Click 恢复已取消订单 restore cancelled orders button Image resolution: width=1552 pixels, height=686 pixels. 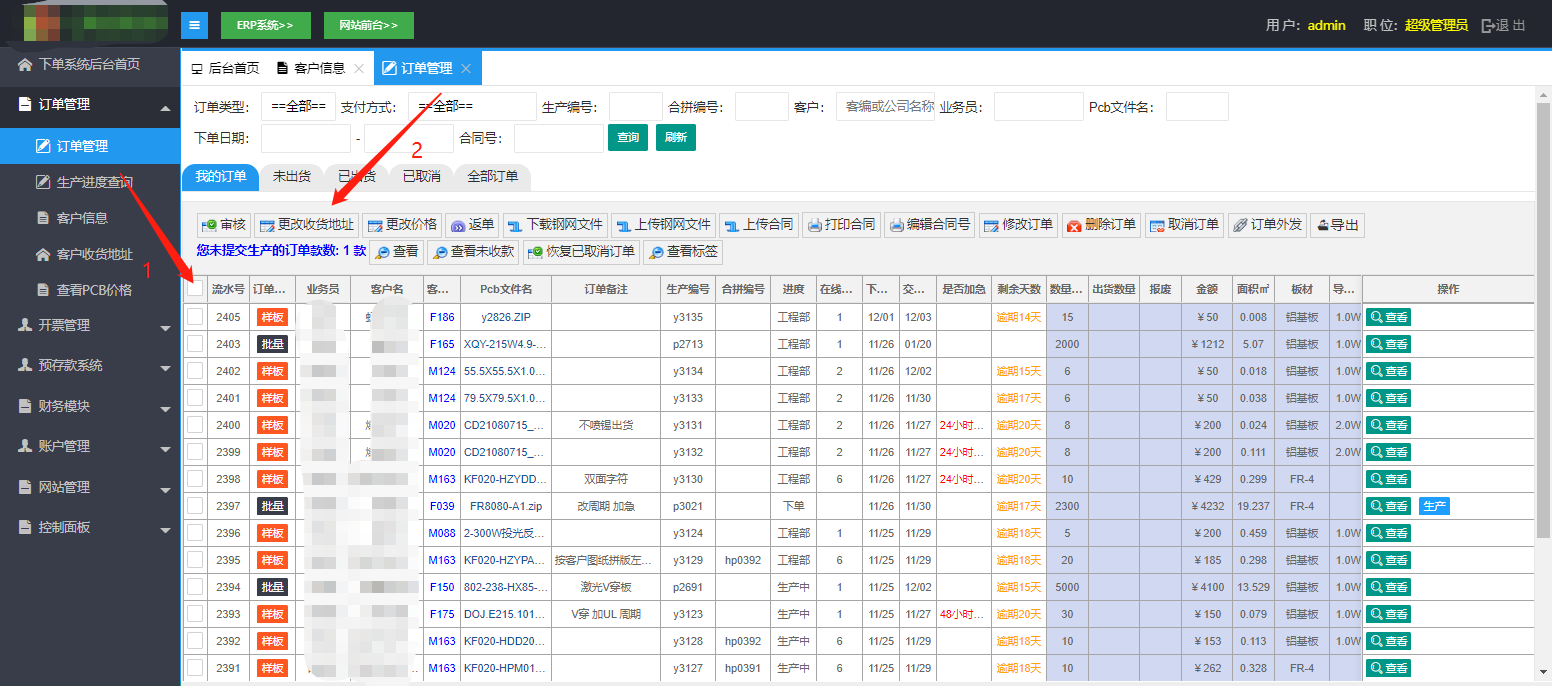[x=581, y=252]
